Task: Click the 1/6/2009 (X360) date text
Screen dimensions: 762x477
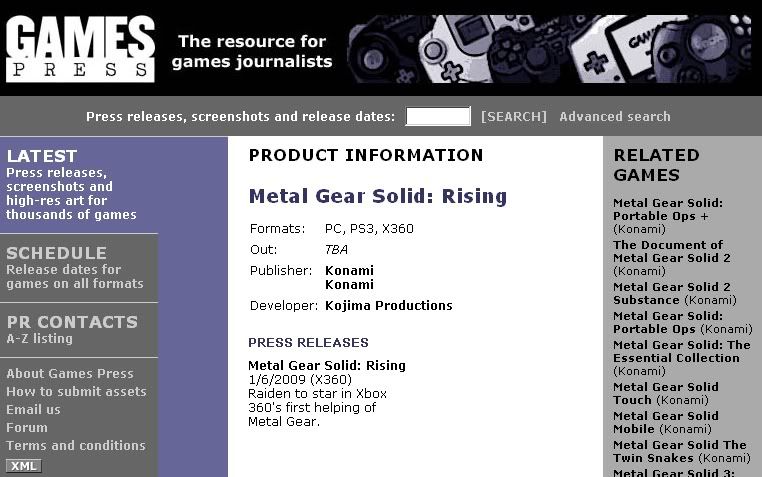Action: pyautogui.click(x=299, y=379)
